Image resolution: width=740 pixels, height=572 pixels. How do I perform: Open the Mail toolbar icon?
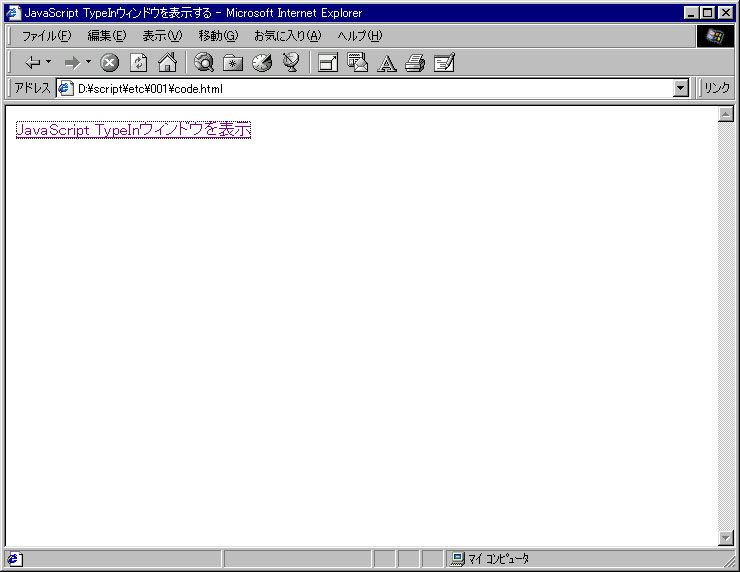(x=357, y=62)
